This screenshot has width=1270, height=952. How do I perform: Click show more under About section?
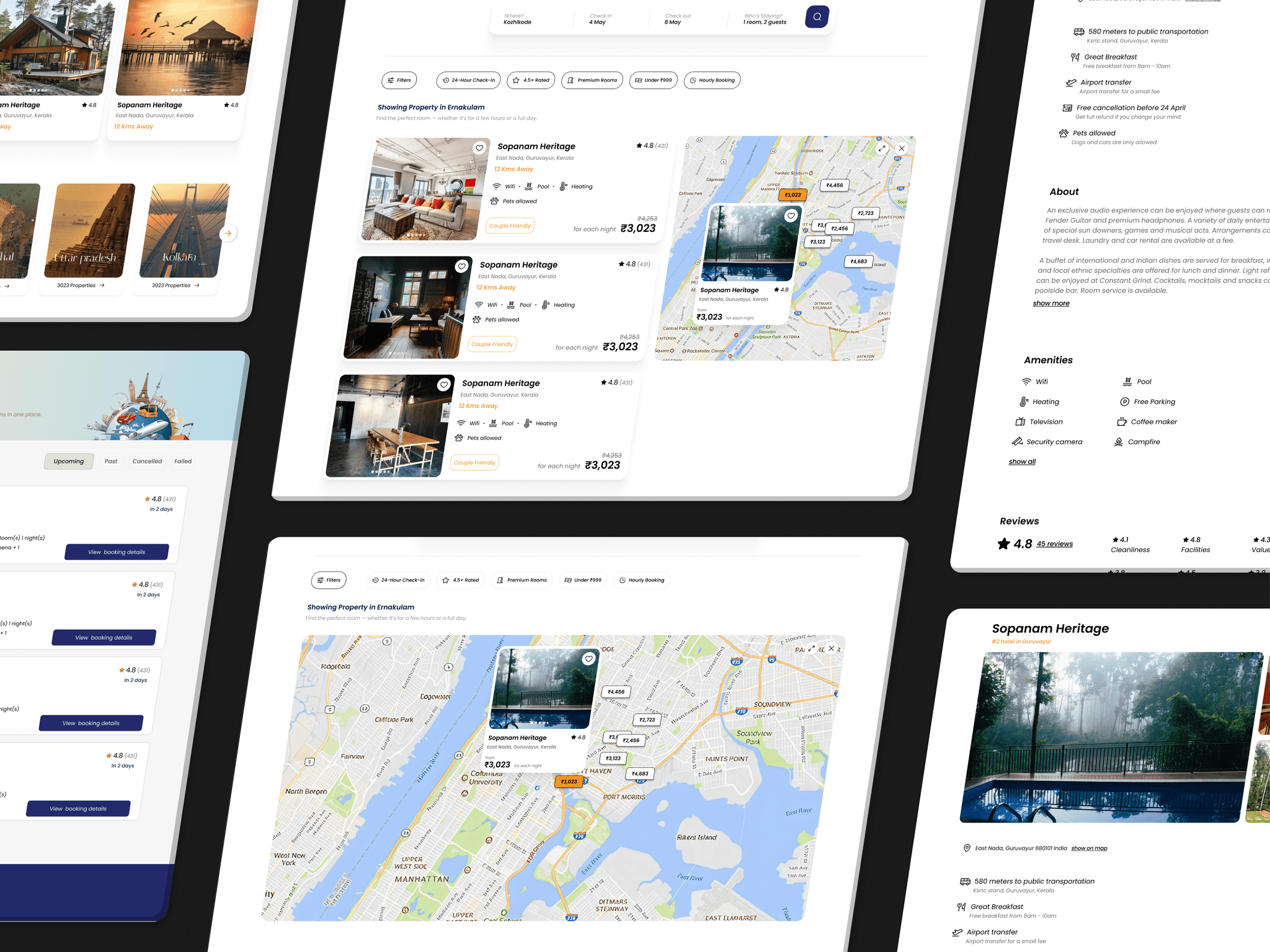(1051, 303)
